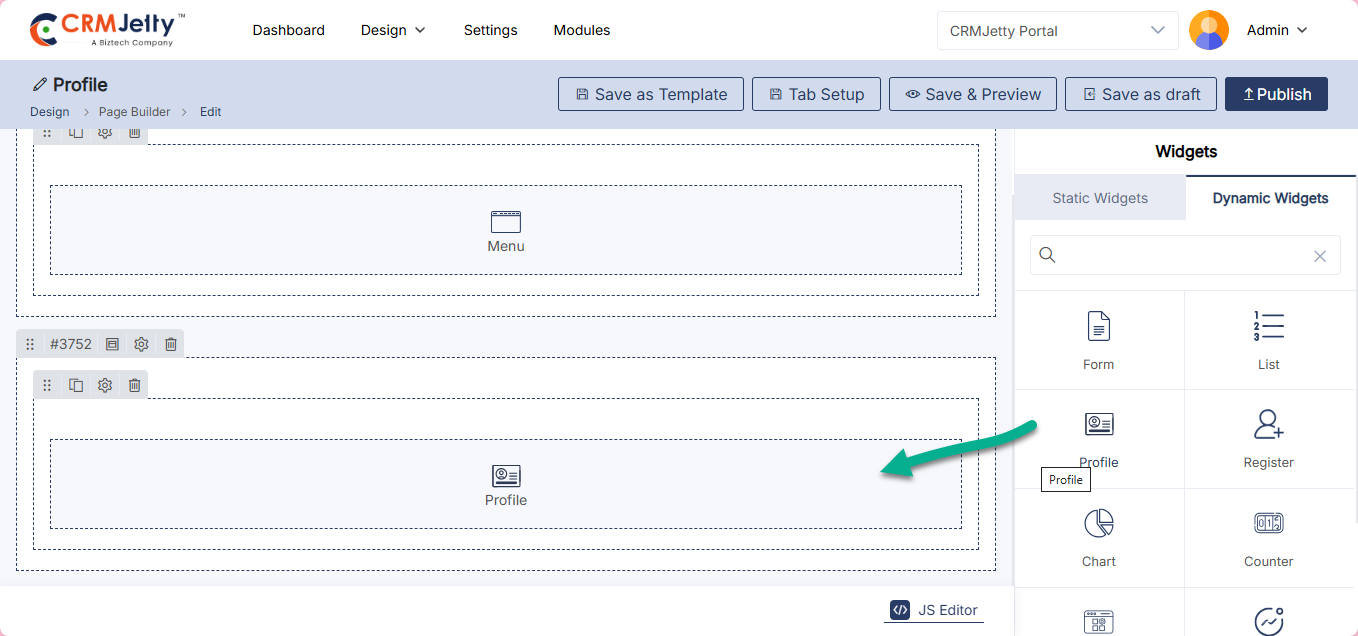Click the Profile widget in widgets panel
The height and width of the screenshot is (636, 1358).
pos(1098,426)
